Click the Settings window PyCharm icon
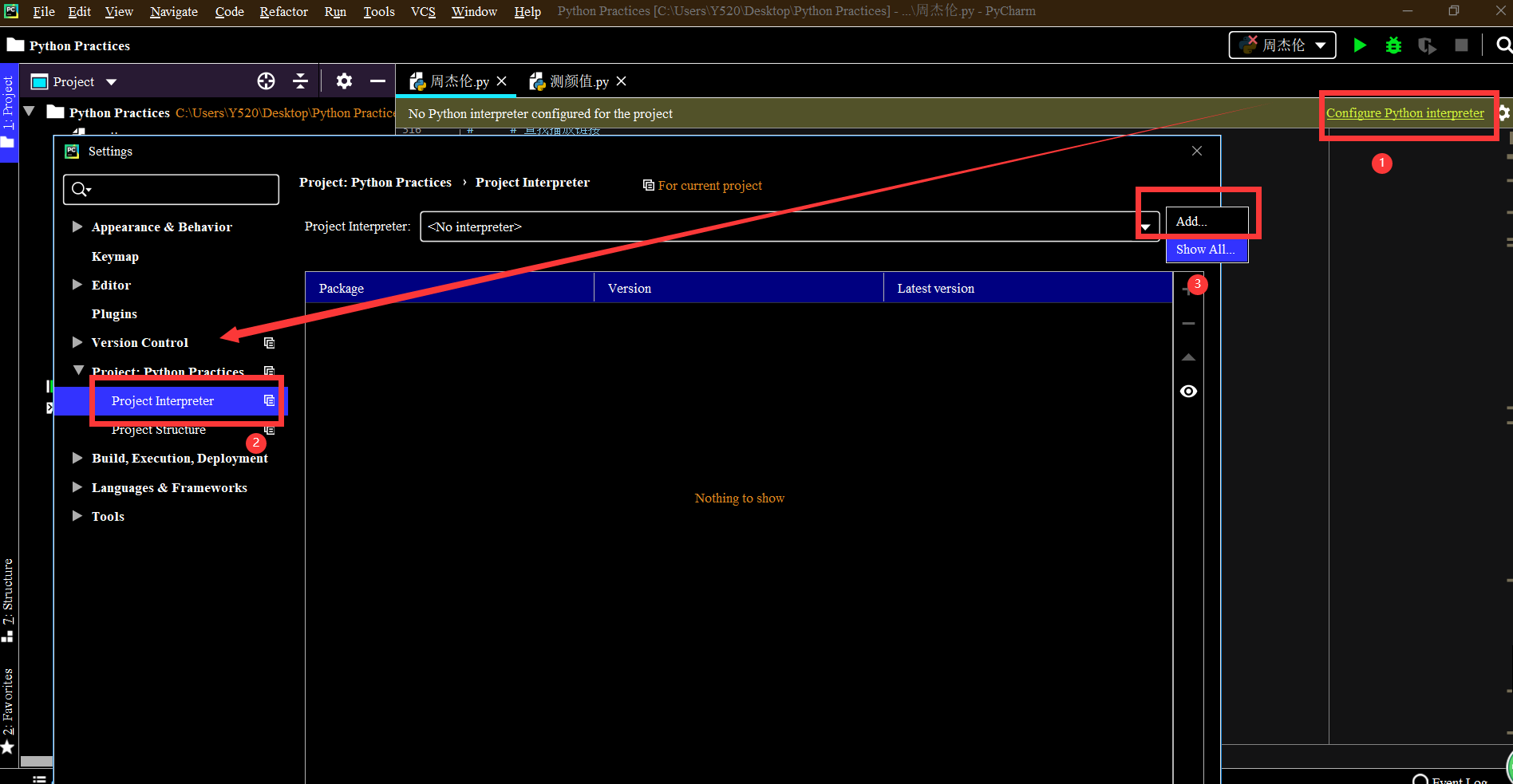Viewport: 1513px width, 784px height. (x=73, y=151)
